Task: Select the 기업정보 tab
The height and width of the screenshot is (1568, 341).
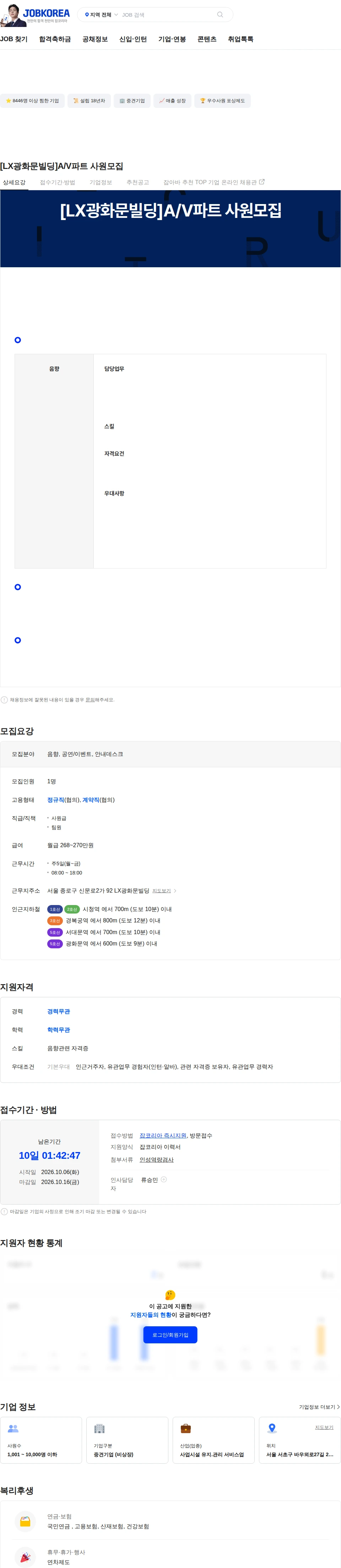Action: tap(101, 183)
